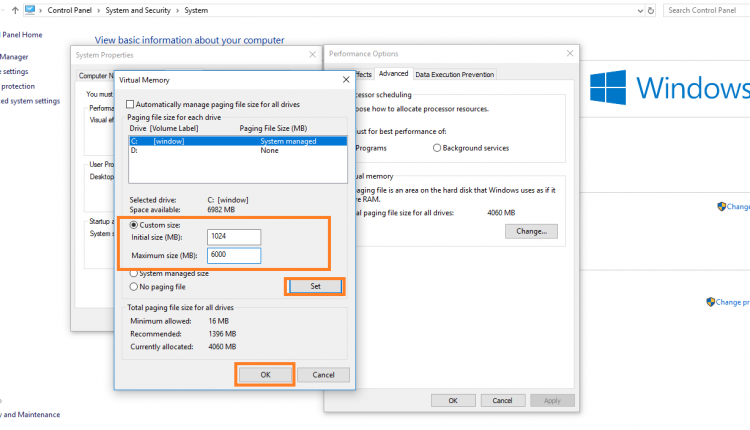Open address bar history dropdown arrow
Viewport: 750px width, 430px height.
pos(640,11)
